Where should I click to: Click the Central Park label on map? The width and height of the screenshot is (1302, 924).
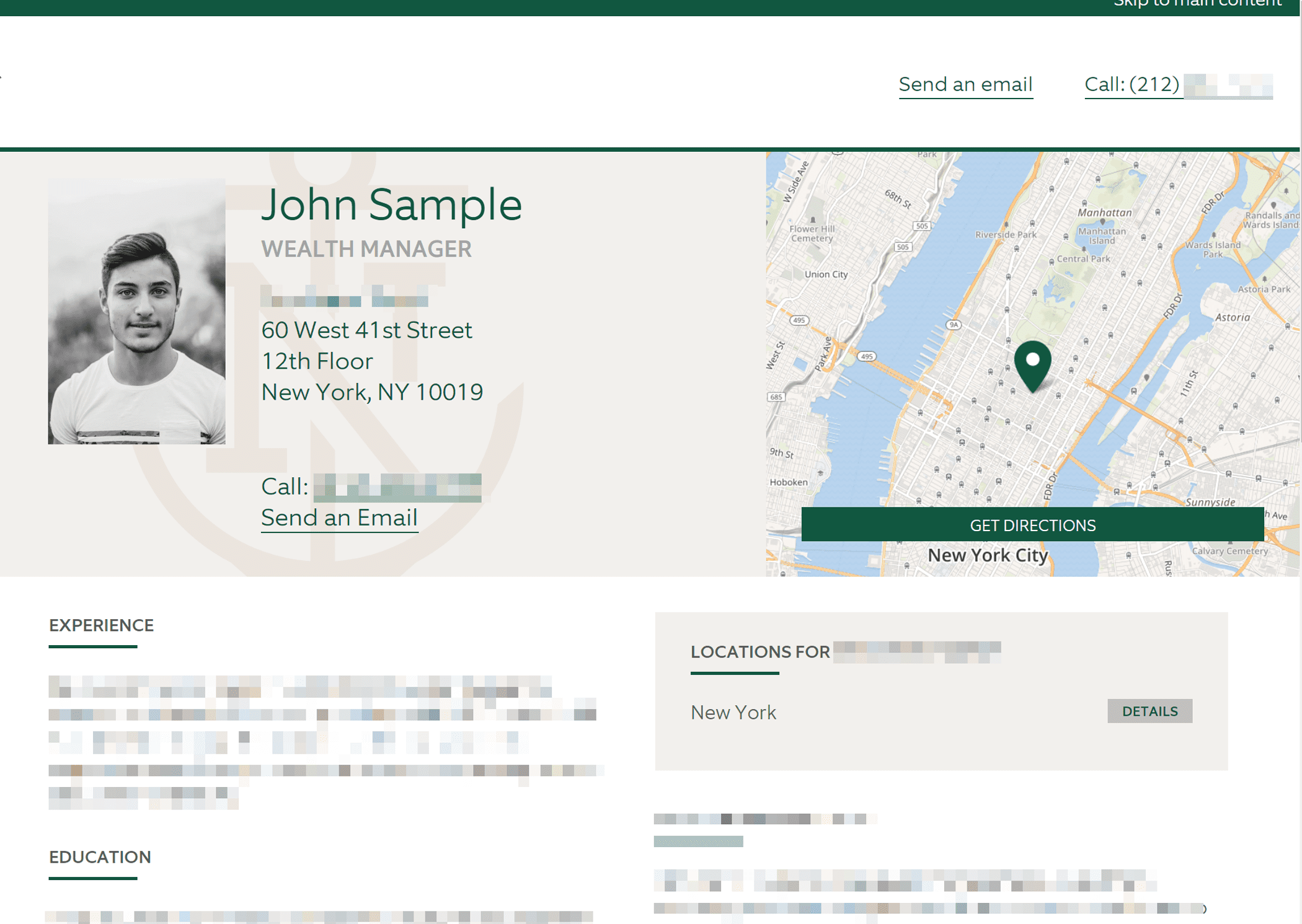tap(1083, 259)
